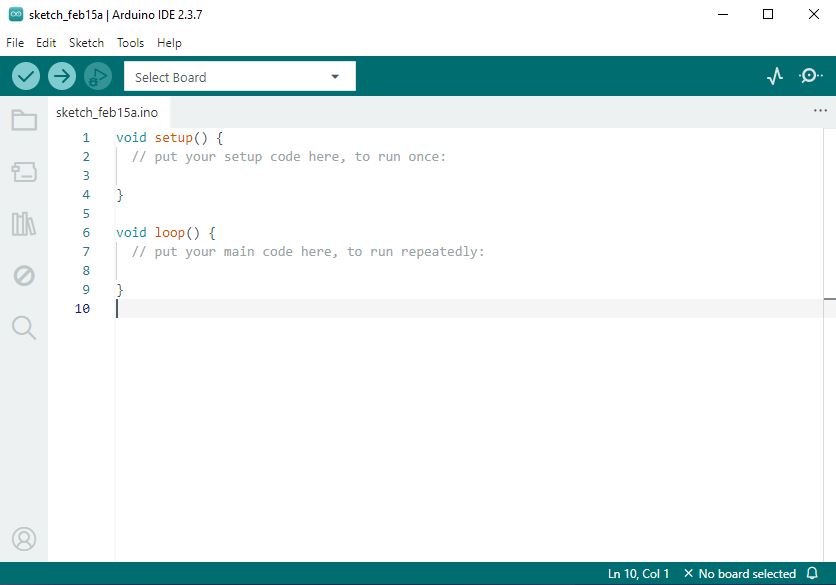Click the account profile icon

pyautogui.click(x=24, y=538)
